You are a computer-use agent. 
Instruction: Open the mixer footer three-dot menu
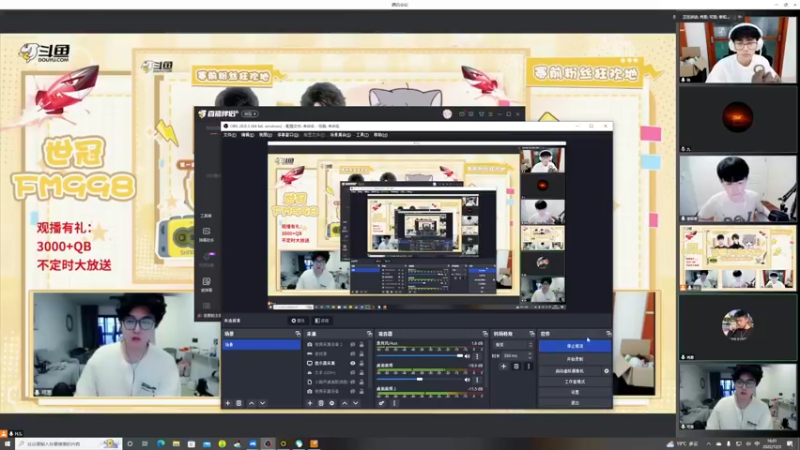point(394,403)
